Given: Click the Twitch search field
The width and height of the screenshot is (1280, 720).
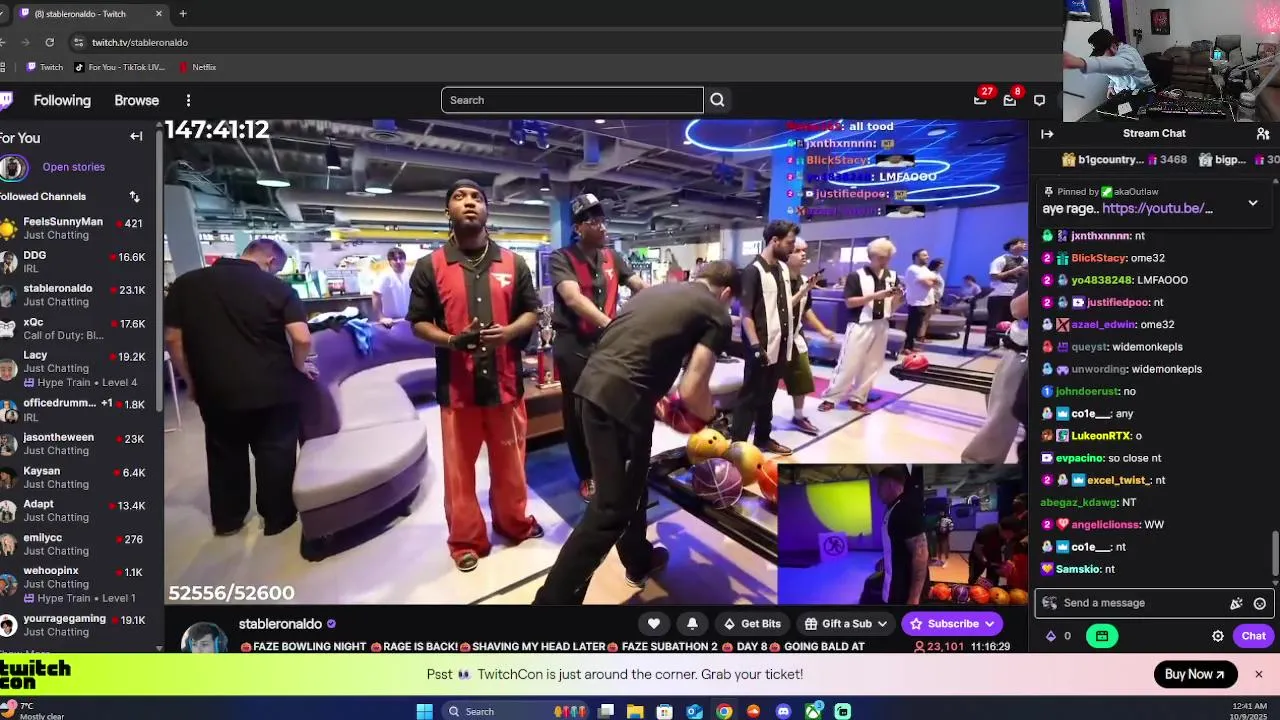Looking at the screenshot, I should click(x=572, y=100).
